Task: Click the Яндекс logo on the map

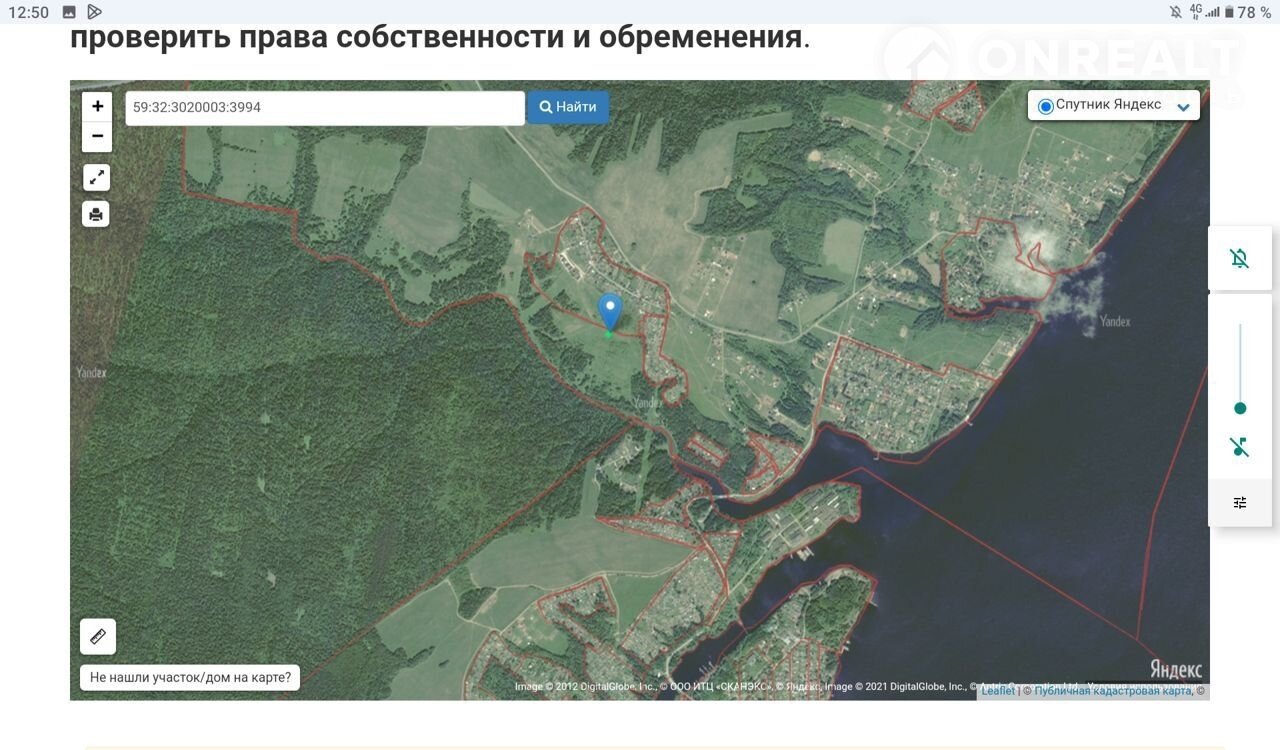Action: tap(1175, 669)
